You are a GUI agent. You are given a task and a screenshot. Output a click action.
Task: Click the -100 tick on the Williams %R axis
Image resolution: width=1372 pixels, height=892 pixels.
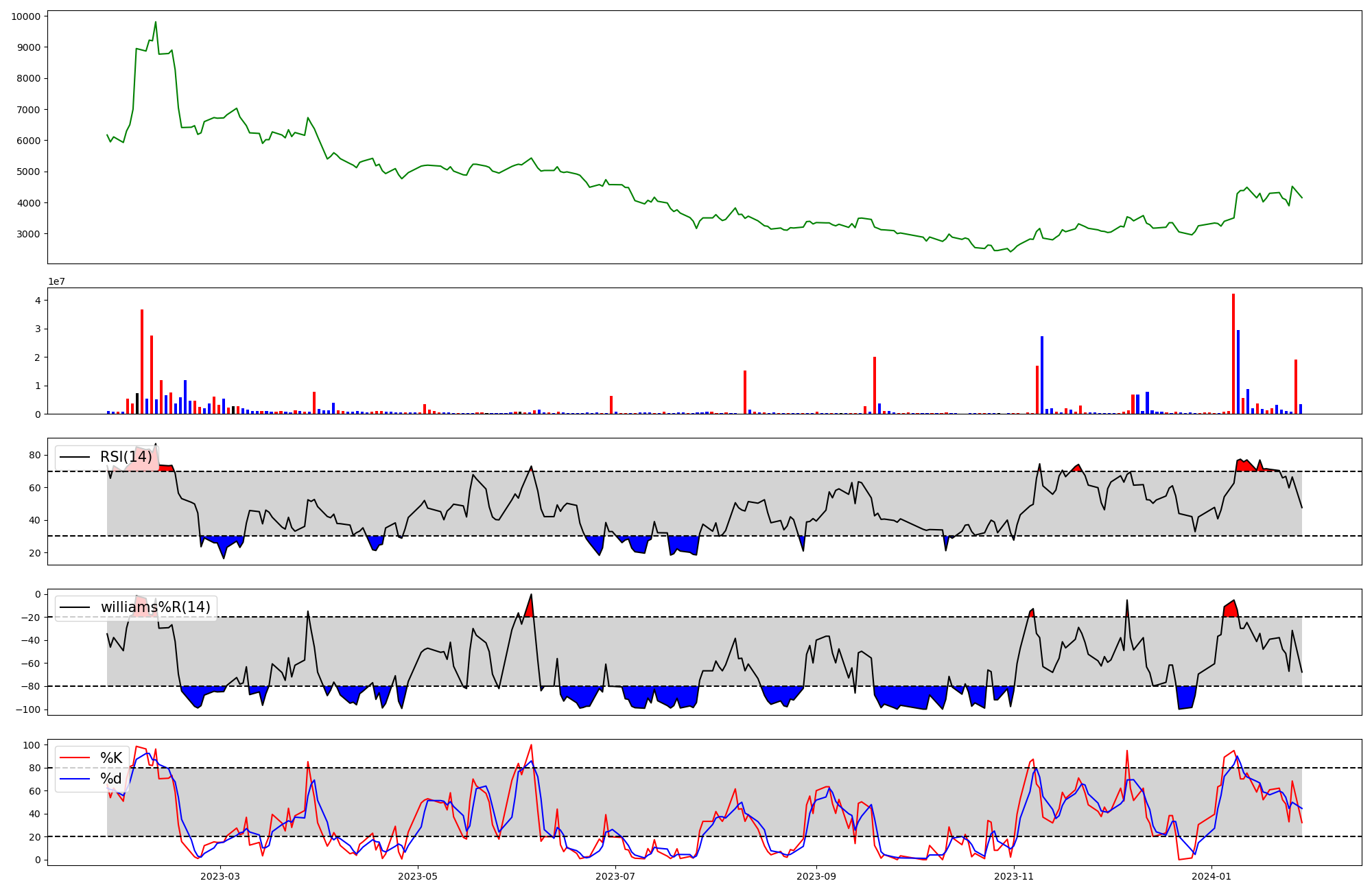(27, 709)
